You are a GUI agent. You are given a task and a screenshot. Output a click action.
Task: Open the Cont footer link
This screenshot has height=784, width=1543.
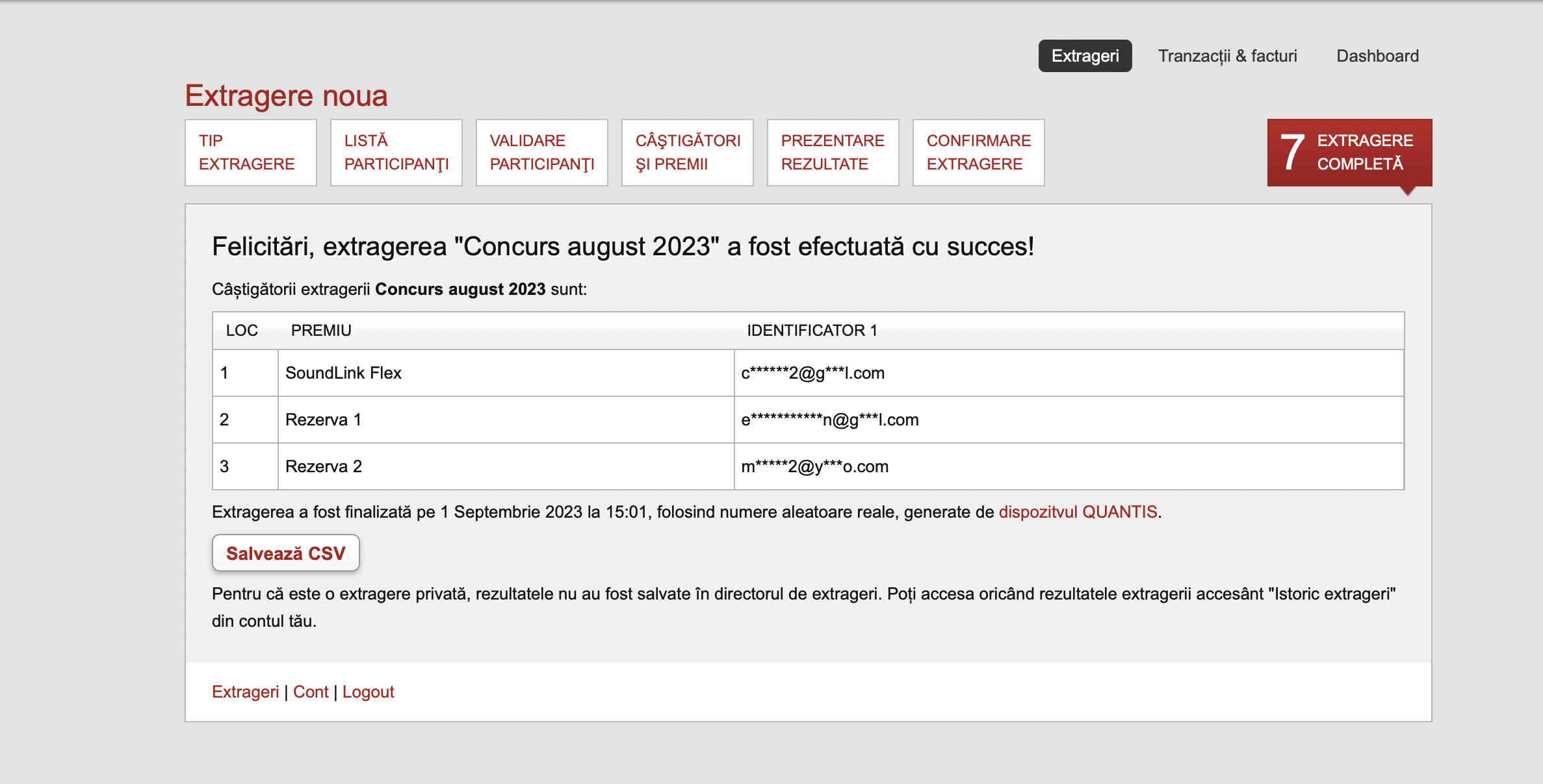tap(311, 692)
